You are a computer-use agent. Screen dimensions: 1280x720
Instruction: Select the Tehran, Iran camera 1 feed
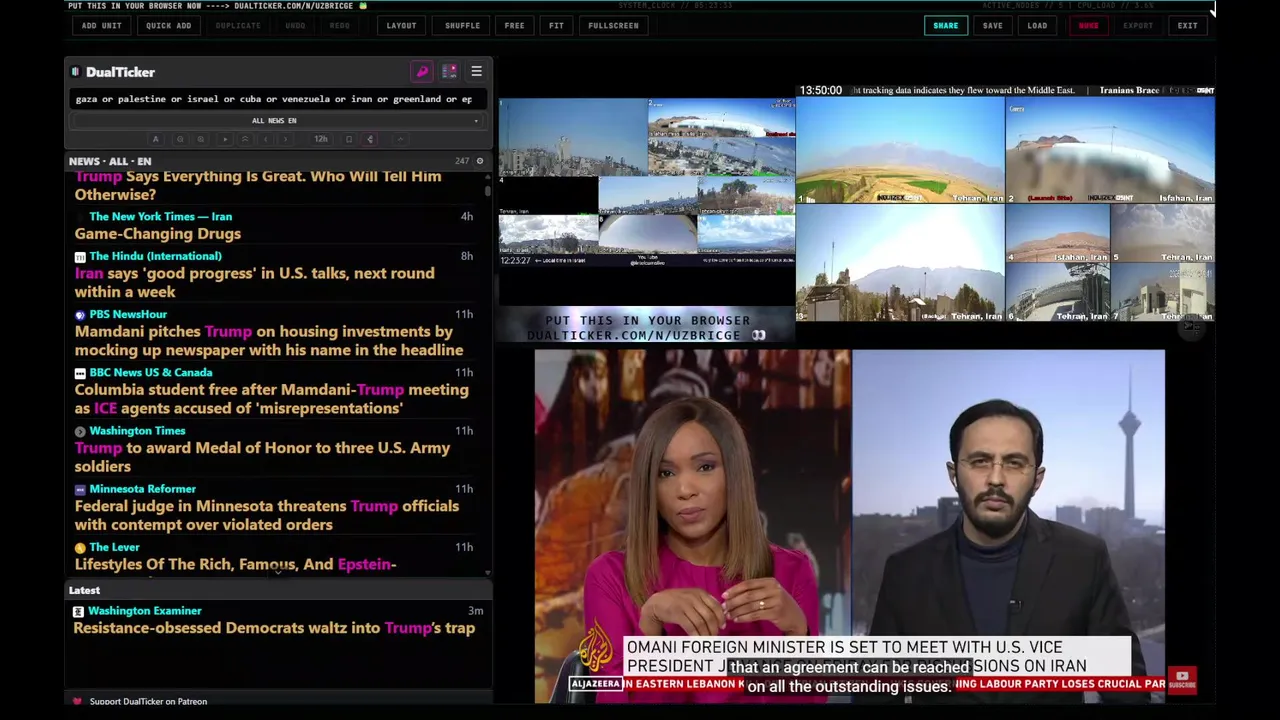tap(900, 150)
